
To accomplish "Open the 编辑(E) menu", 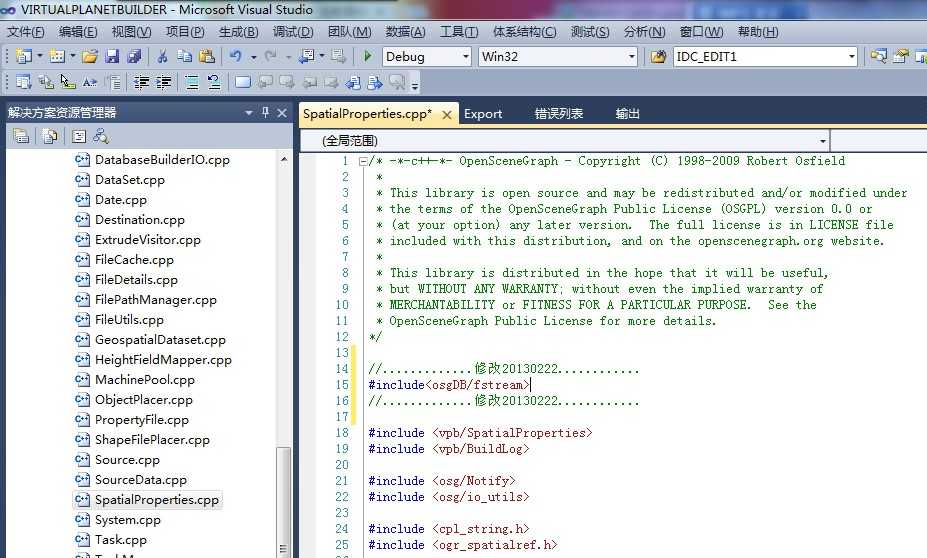I will pos(78,32).
